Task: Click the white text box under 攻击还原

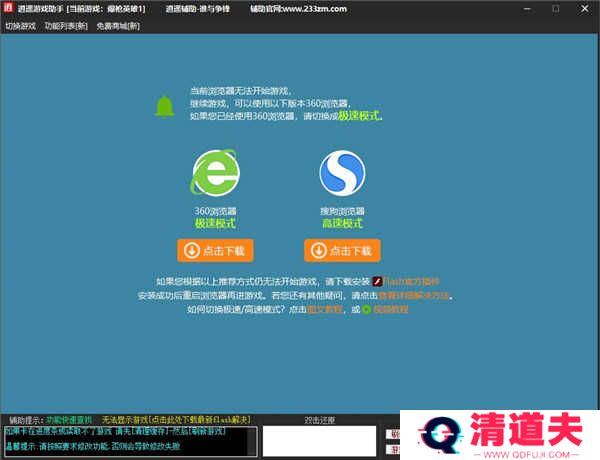Action: 319,439
